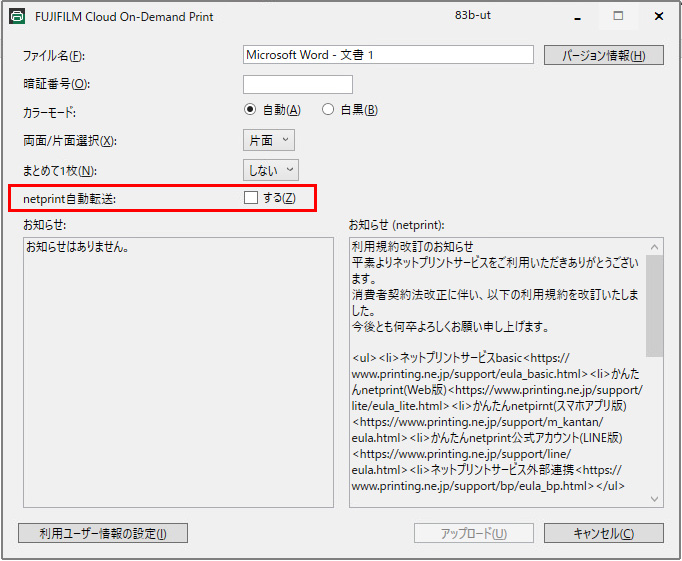Click the netprint自動転送: label

pos(70,199)
